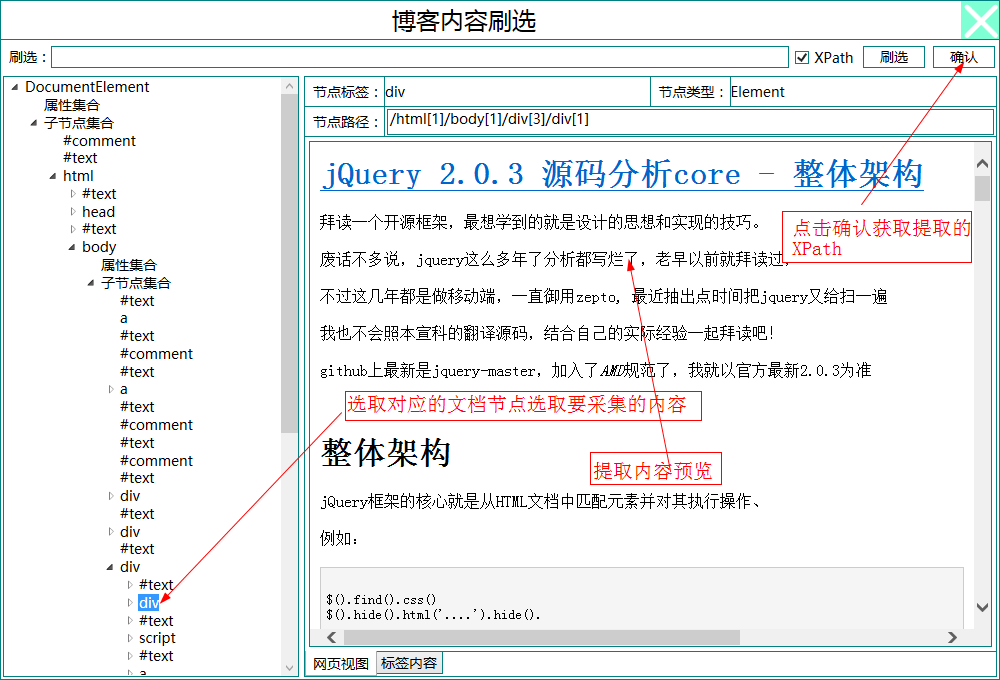The image size is (1000, 680).
Task: Click the code line $().hide().html('....').hide().
Action: coord(433,615)
